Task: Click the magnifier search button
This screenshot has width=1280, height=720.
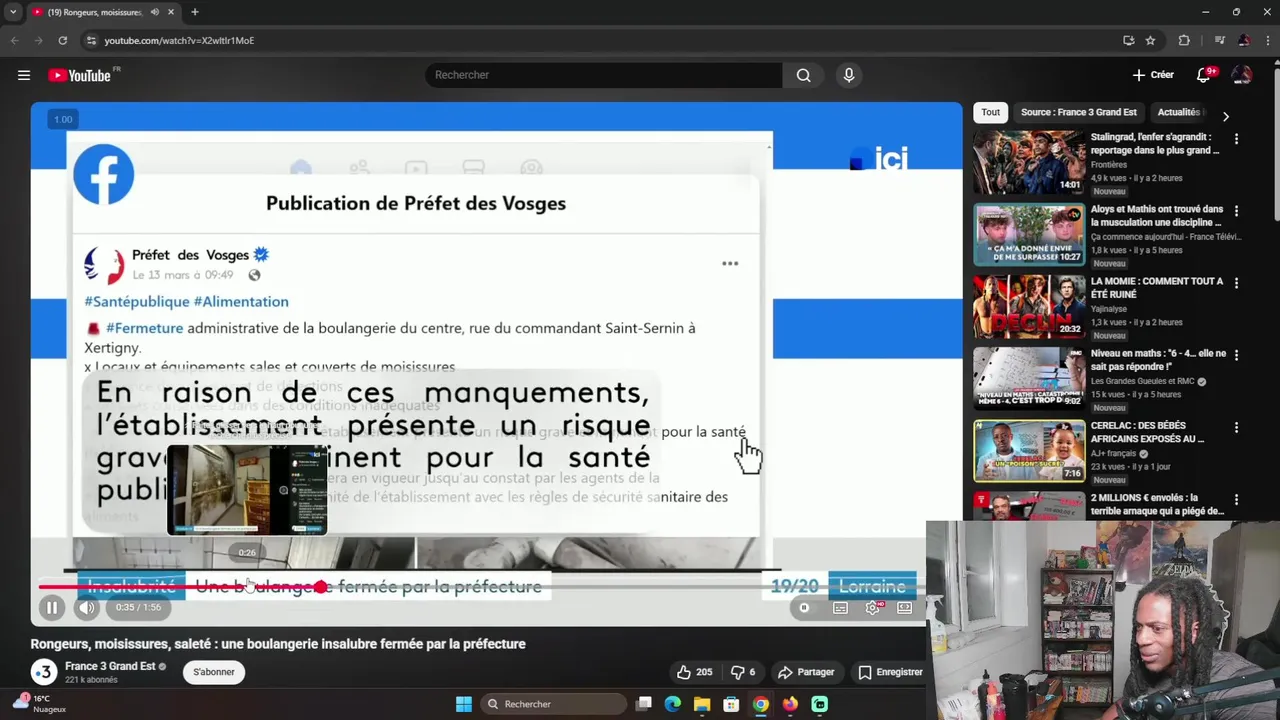Action: pos(803,75)
